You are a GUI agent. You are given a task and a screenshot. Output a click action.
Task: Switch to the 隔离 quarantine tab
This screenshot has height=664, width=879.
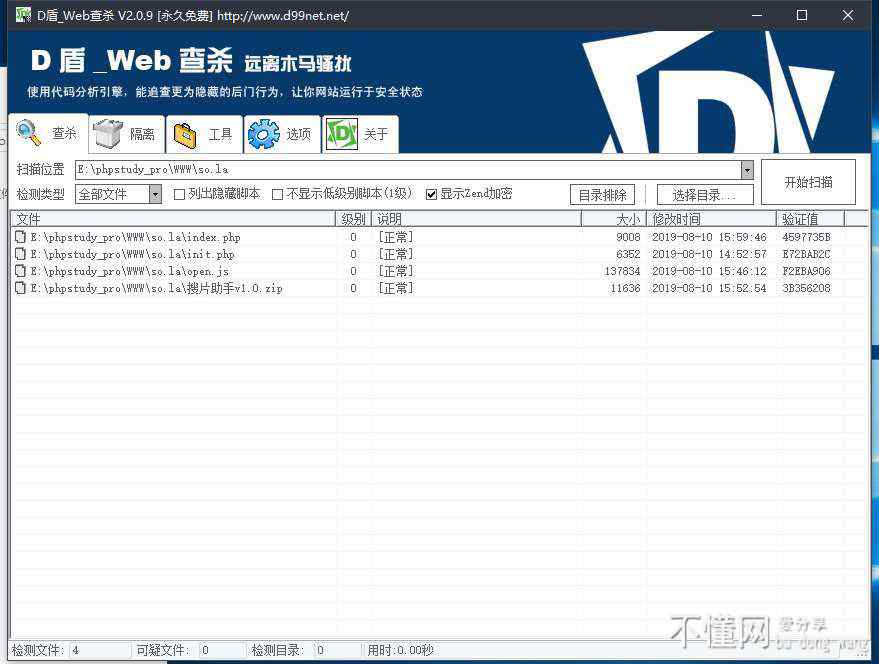pos(127,134)
